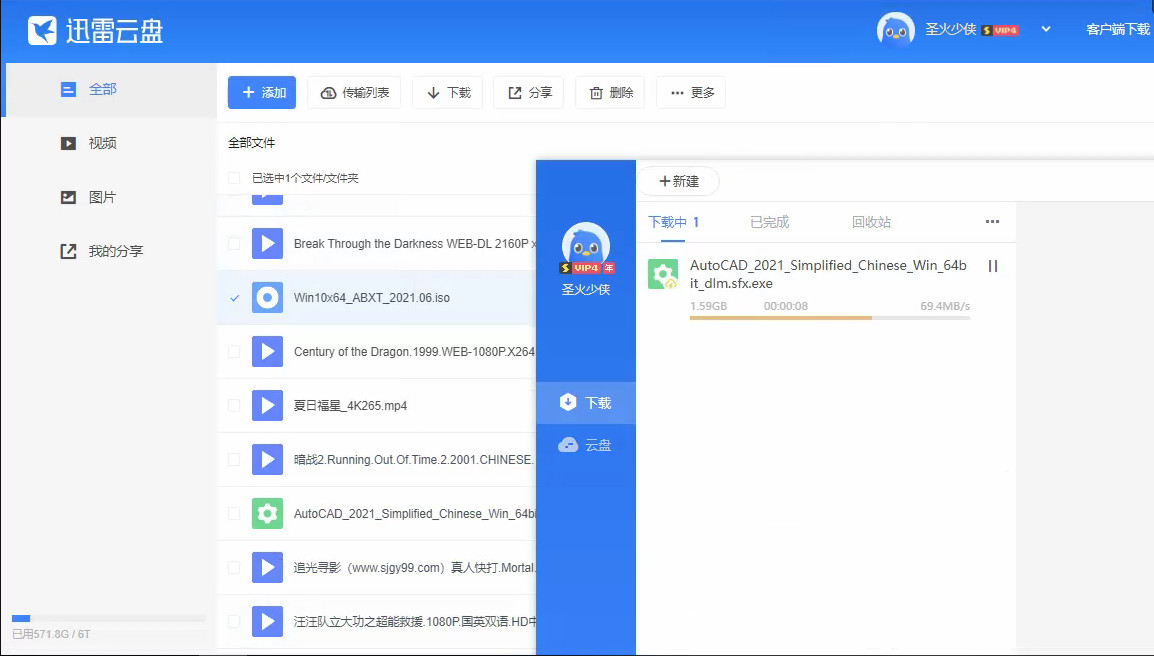Click the 夏日福星 video file icon

pyautogui.click(x=267, y=406)
